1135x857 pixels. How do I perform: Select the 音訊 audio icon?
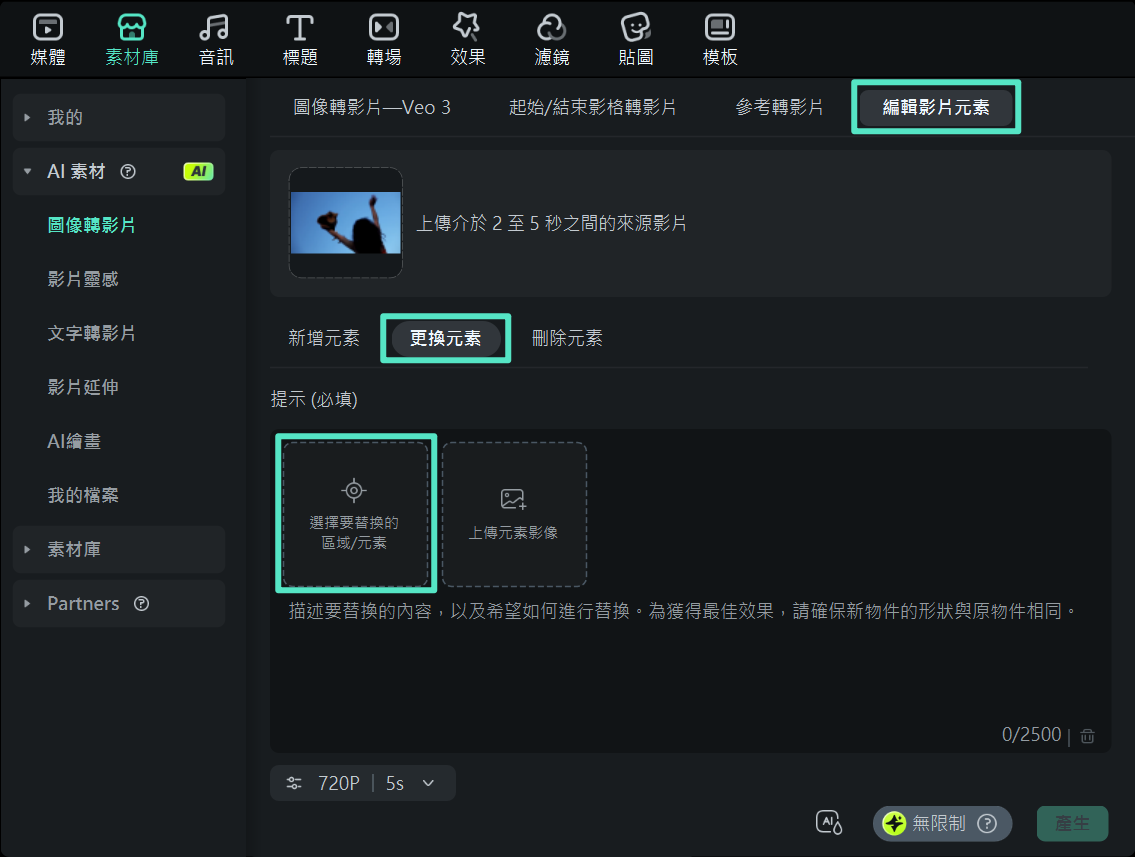click(x=216, y=38)
